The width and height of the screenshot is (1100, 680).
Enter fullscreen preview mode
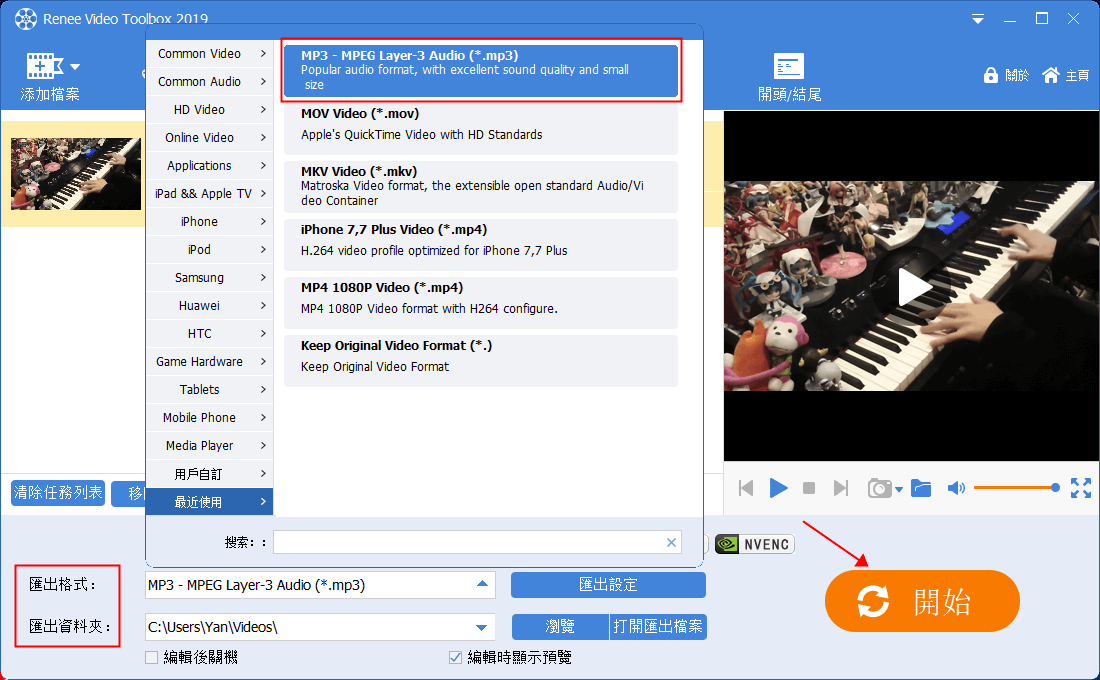click(1080, 488)
